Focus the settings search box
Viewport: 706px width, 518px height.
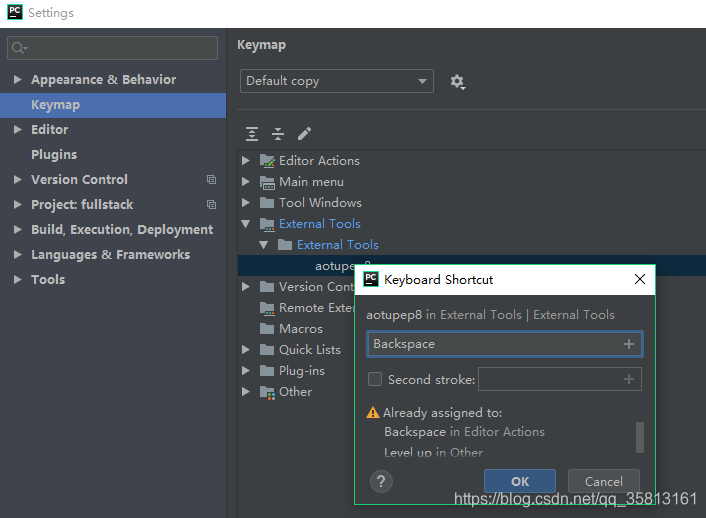[113, 48]
